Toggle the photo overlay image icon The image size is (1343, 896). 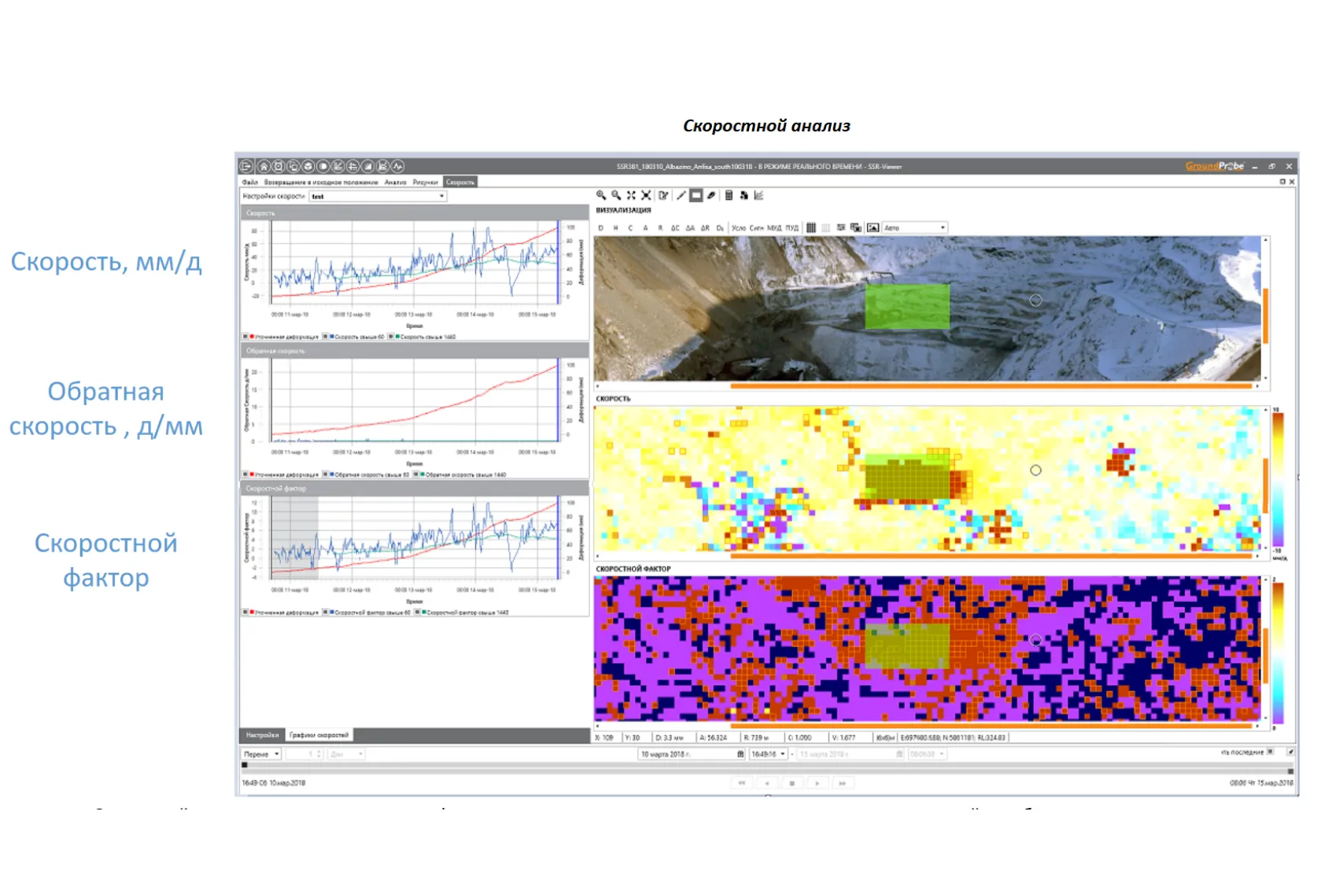[x=873, y=227]
